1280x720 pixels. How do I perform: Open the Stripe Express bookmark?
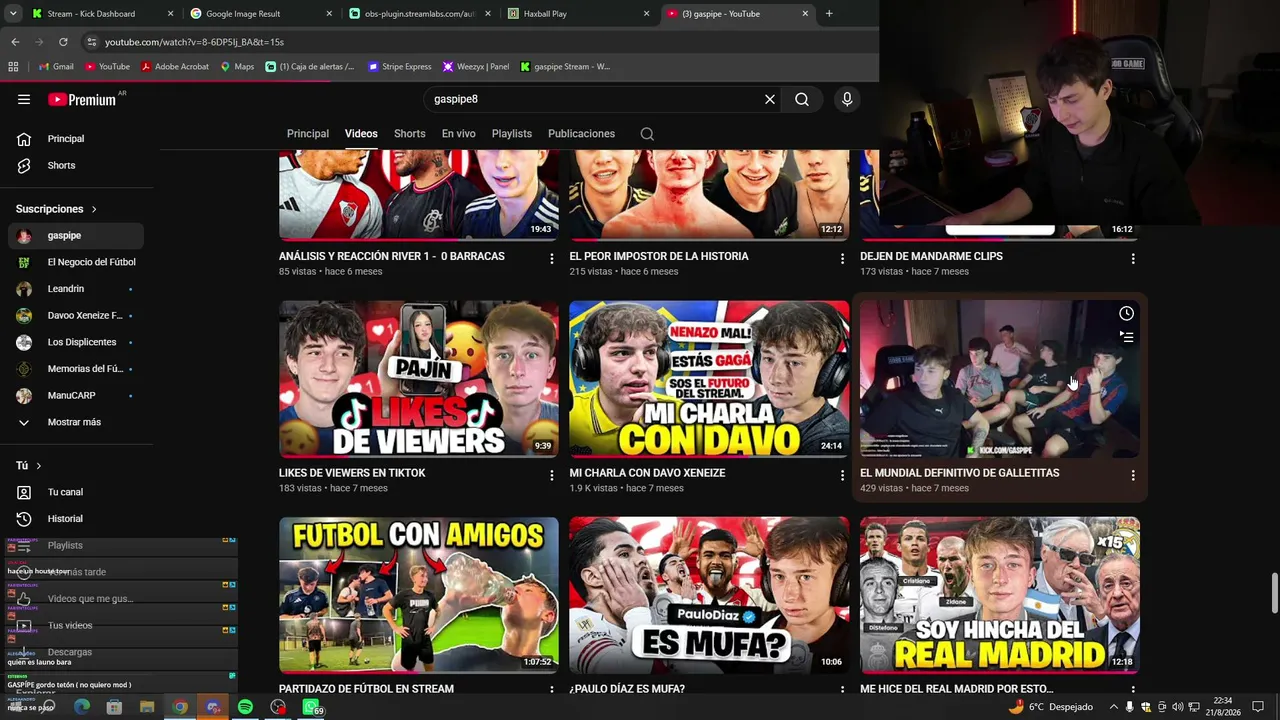(x=400, y=67)
